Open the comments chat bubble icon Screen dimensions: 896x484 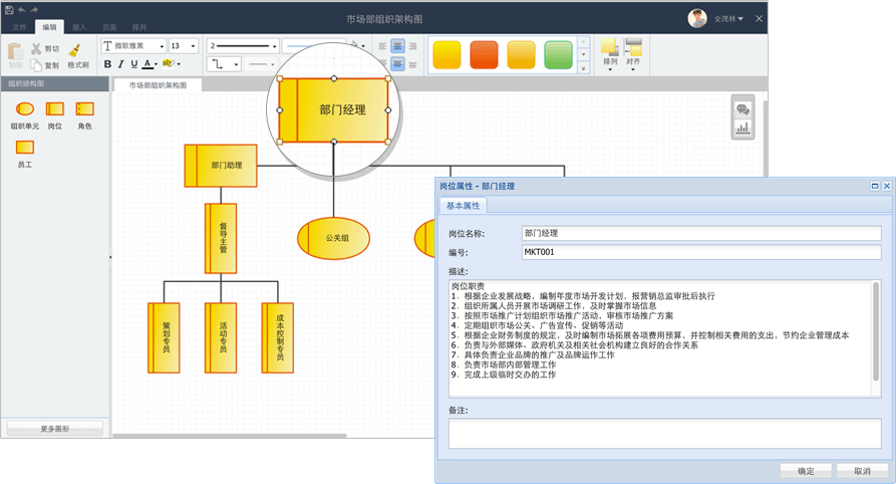click(742, 109)
